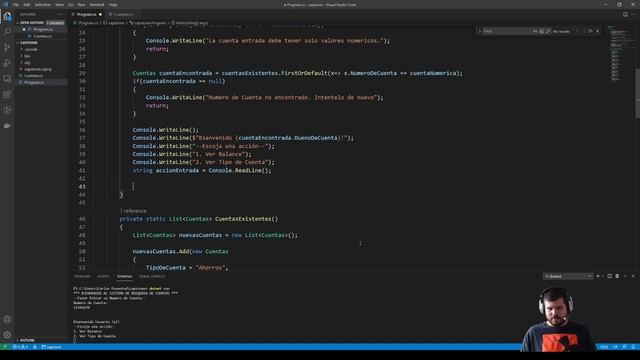Toggle Match Whole Word in Find widget
The width and height of the screenshot is (640, 360).
tap(542, 31)
